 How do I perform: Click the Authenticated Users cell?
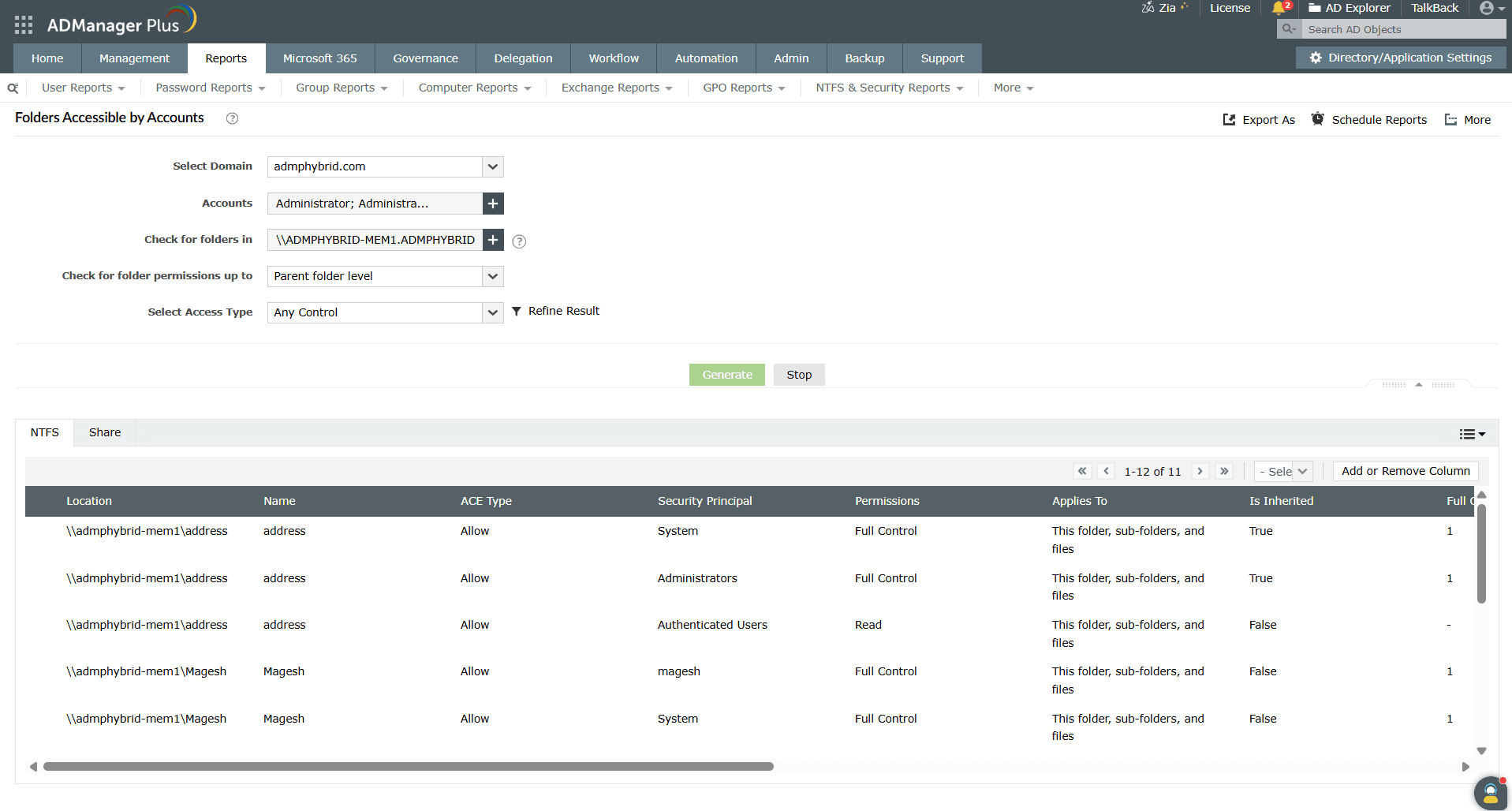712,625
